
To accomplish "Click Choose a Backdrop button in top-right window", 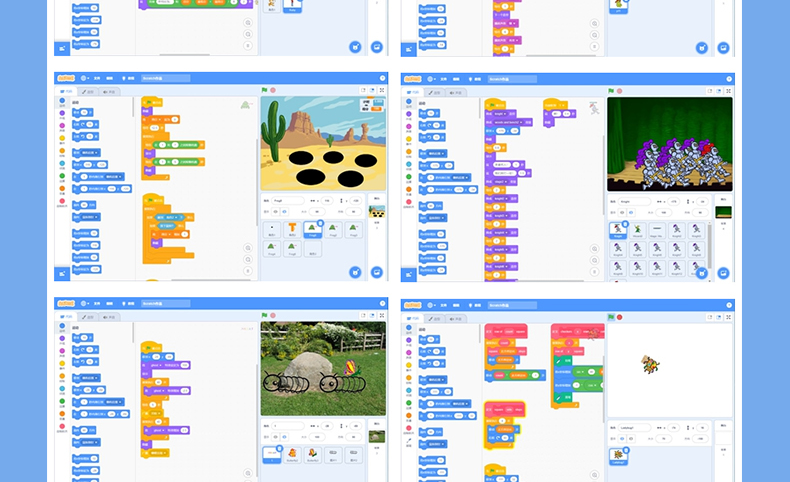I will 723,48.
